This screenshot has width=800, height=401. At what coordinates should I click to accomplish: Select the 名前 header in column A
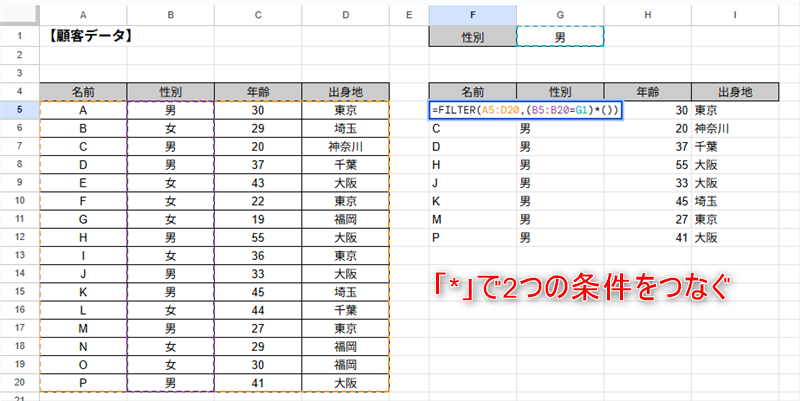click(x=83, y=91)
